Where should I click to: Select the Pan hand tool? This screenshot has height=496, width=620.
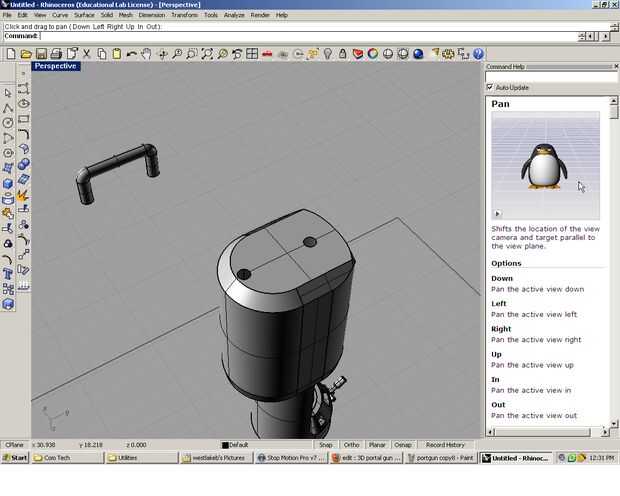tap(146, 54)
